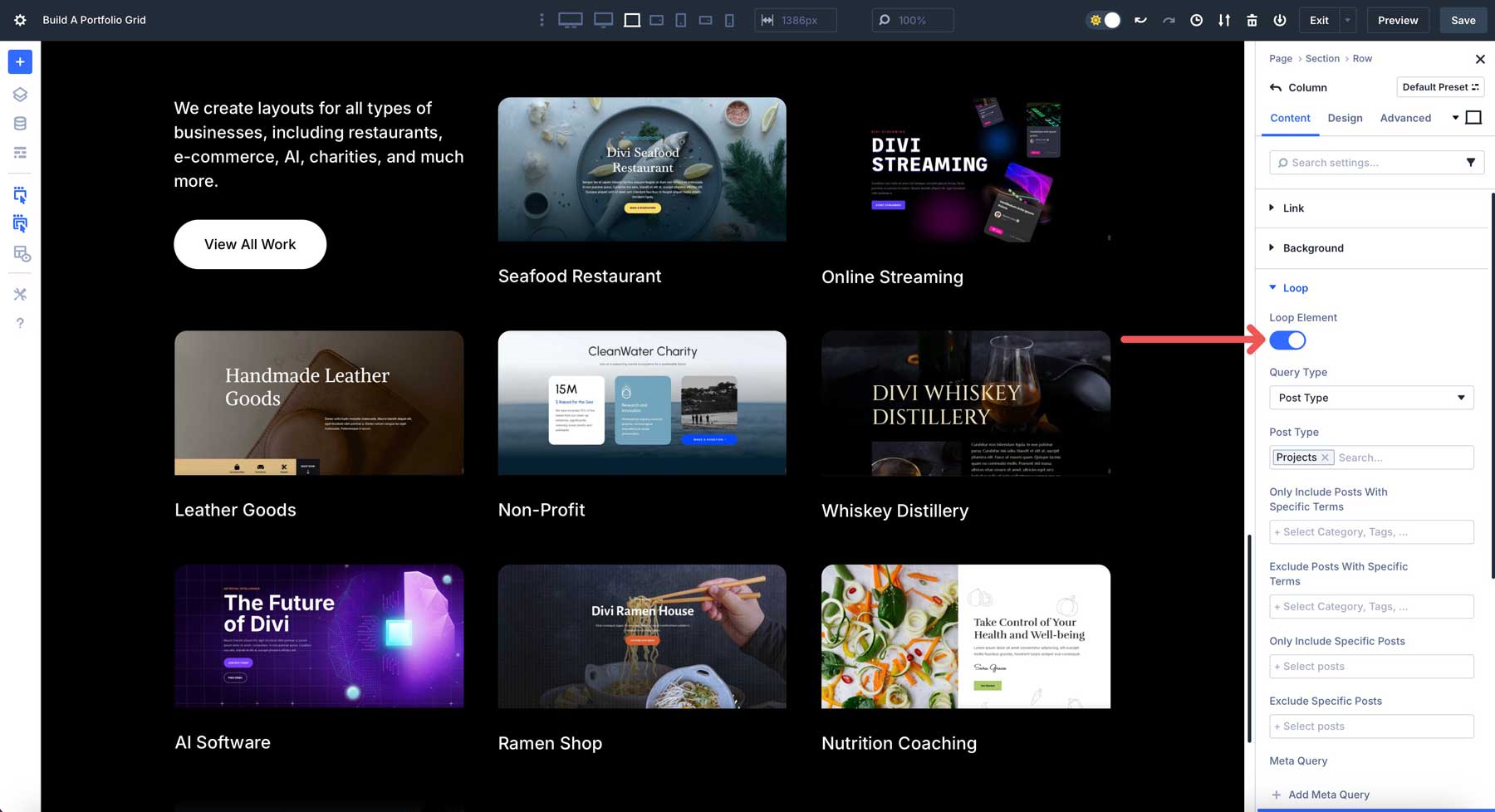Viewport: 1495px width, 812px height.
Task: Toggle the builder power icon
Action: pos(1279,19)
